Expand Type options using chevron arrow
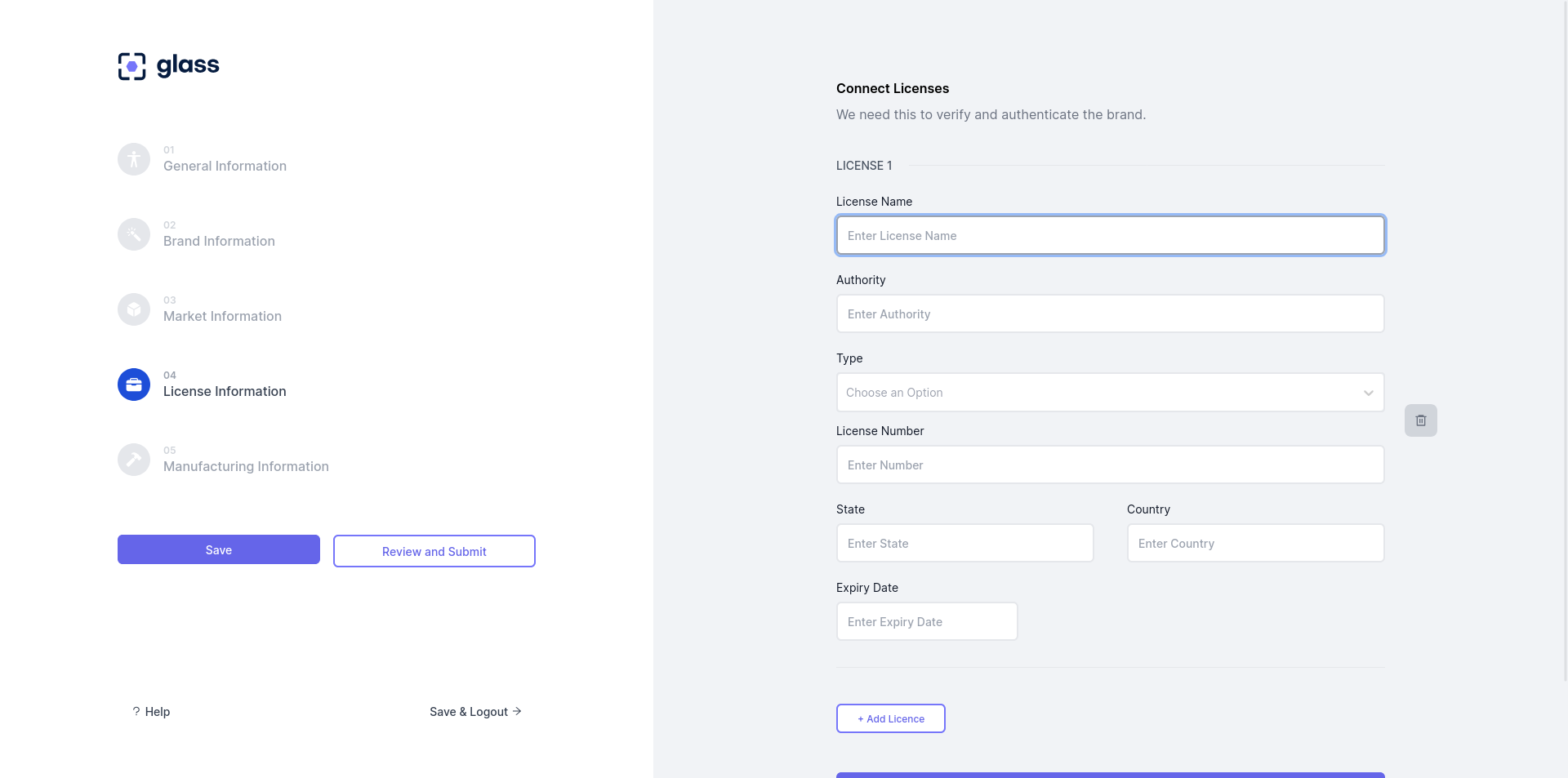The image size is (1568, 778). (1368, 393)
